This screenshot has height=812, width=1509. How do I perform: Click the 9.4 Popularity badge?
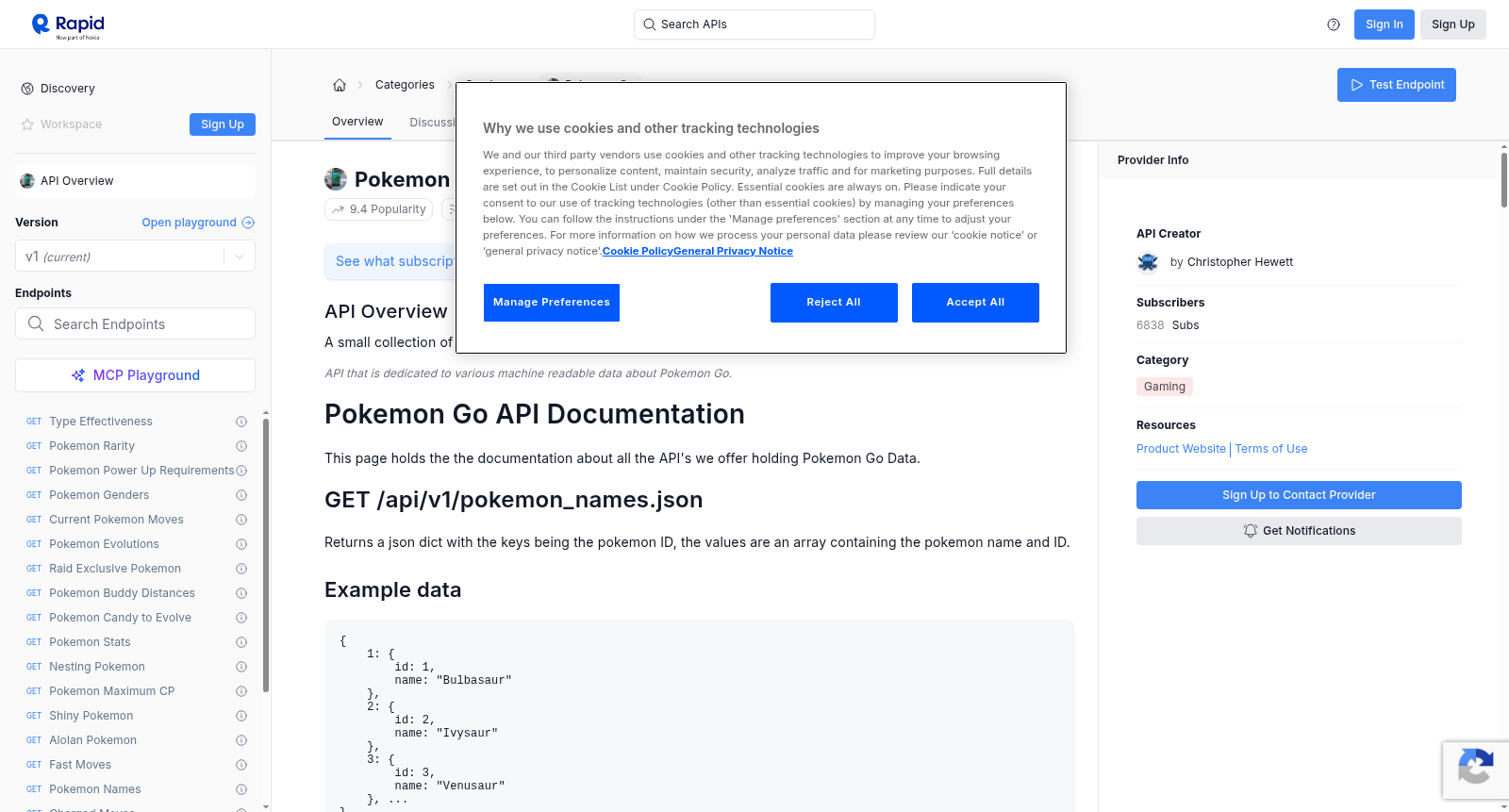point(378,209)
